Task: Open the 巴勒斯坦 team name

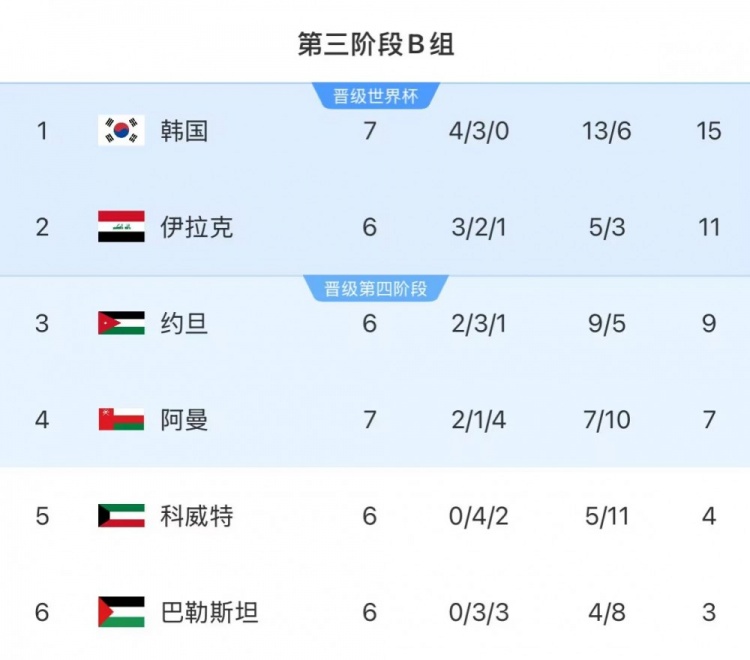Action: (x=209, y=612)
